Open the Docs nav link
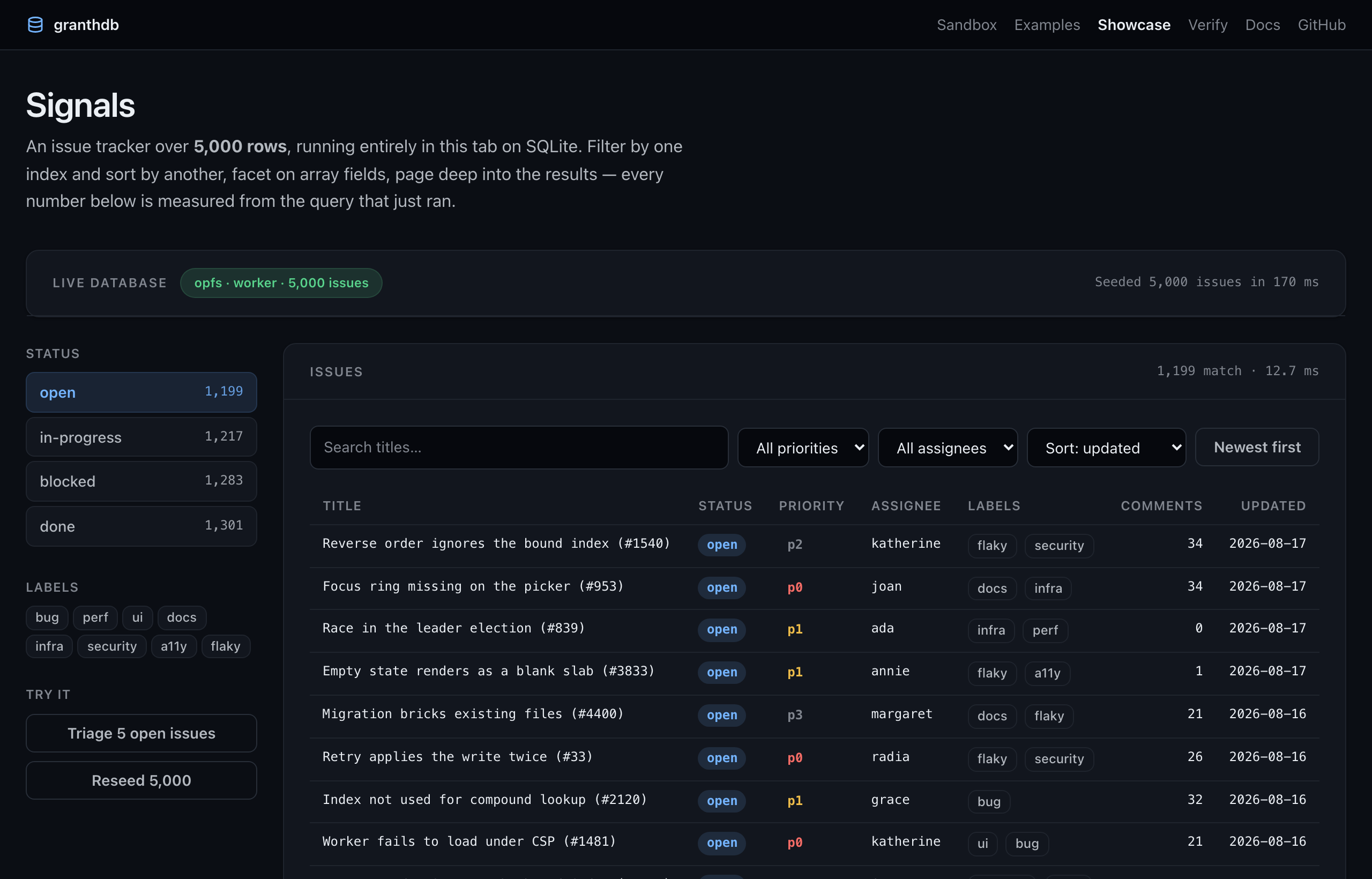The image size is (1372, 879). pyautogui.click(x=1263, y=25)
